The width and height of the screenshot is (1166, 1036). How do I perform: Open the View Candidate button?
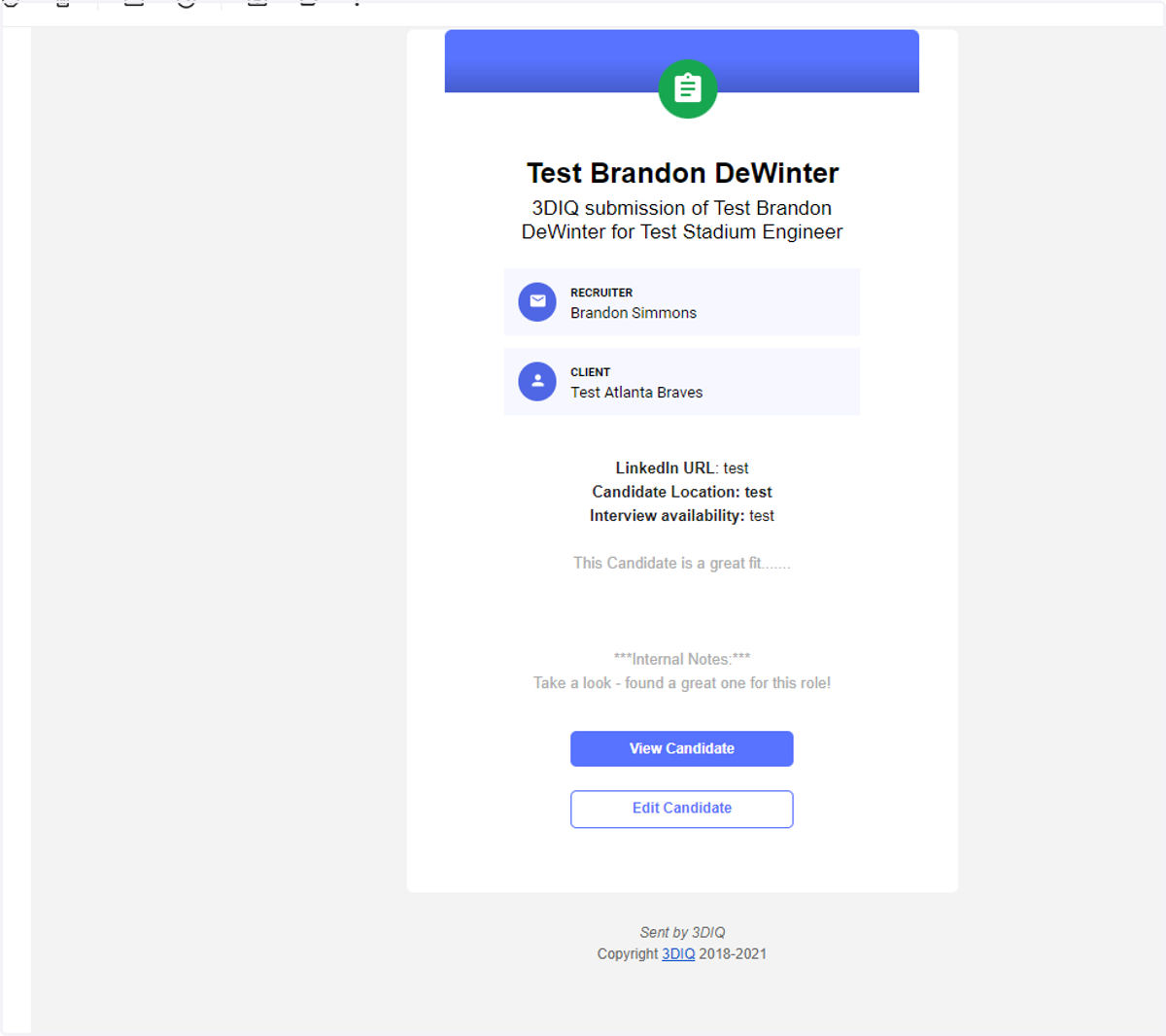click(x=682, y=748)
